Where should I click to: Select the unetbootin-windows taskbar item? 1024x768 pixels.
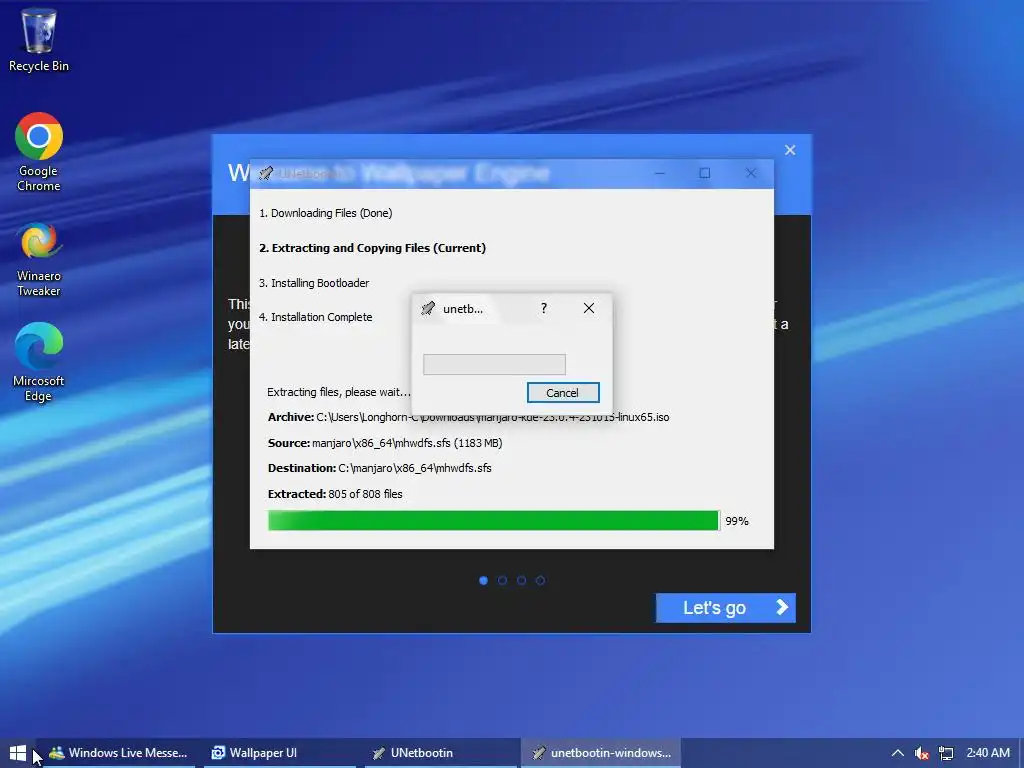point(601,753)
